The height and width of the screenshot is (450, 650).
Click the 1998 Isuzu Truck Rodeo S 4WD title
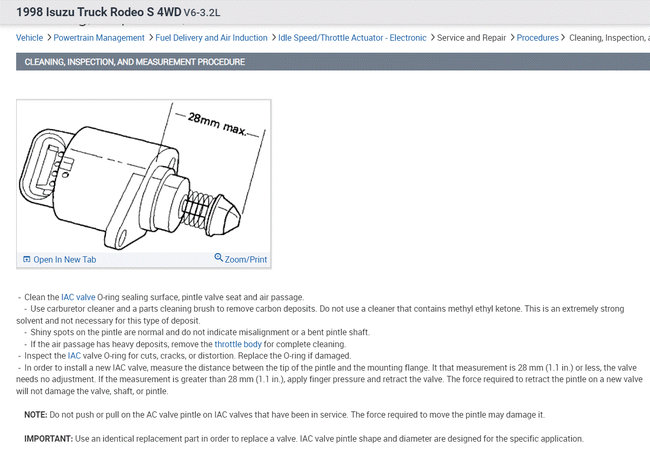(99, 12)
